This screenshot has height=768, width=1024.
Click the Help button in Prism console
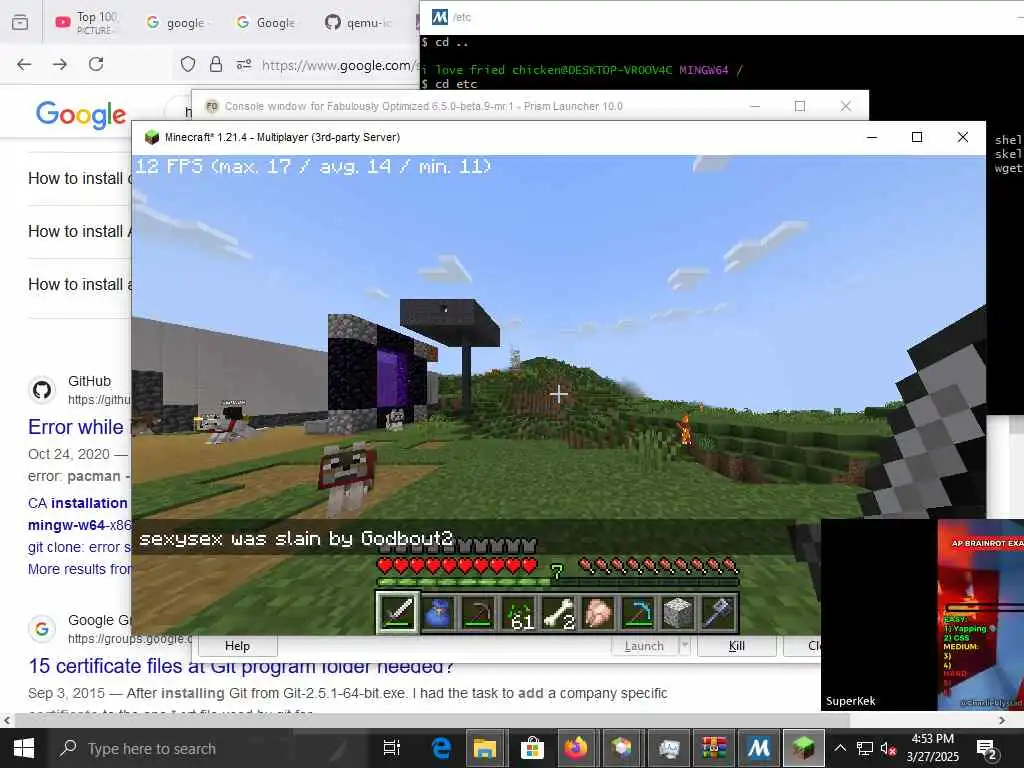point(238,646)
